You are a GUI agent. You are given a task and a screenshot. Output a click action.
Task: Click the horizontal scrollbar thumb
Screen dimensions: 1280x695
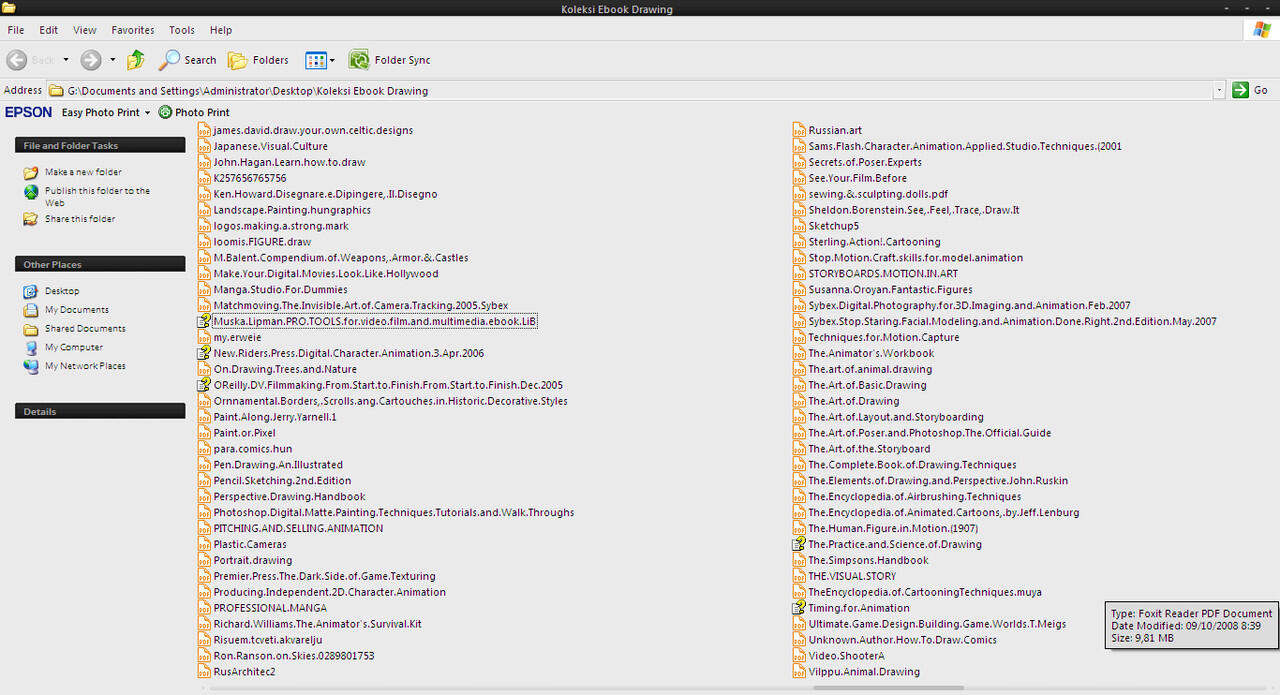coord(889,688)
